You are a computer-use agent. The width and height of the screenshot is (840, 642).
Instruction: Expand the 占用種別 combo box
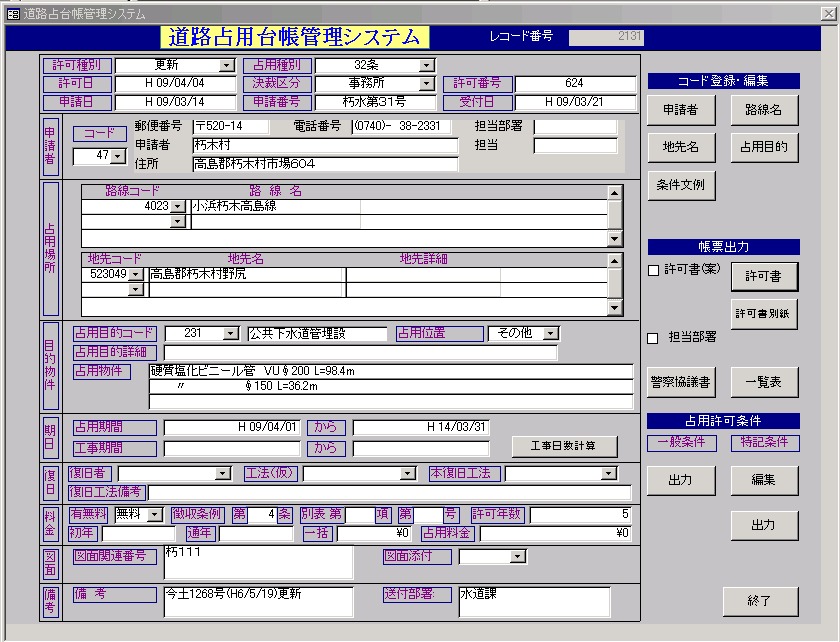coord(427,66)
